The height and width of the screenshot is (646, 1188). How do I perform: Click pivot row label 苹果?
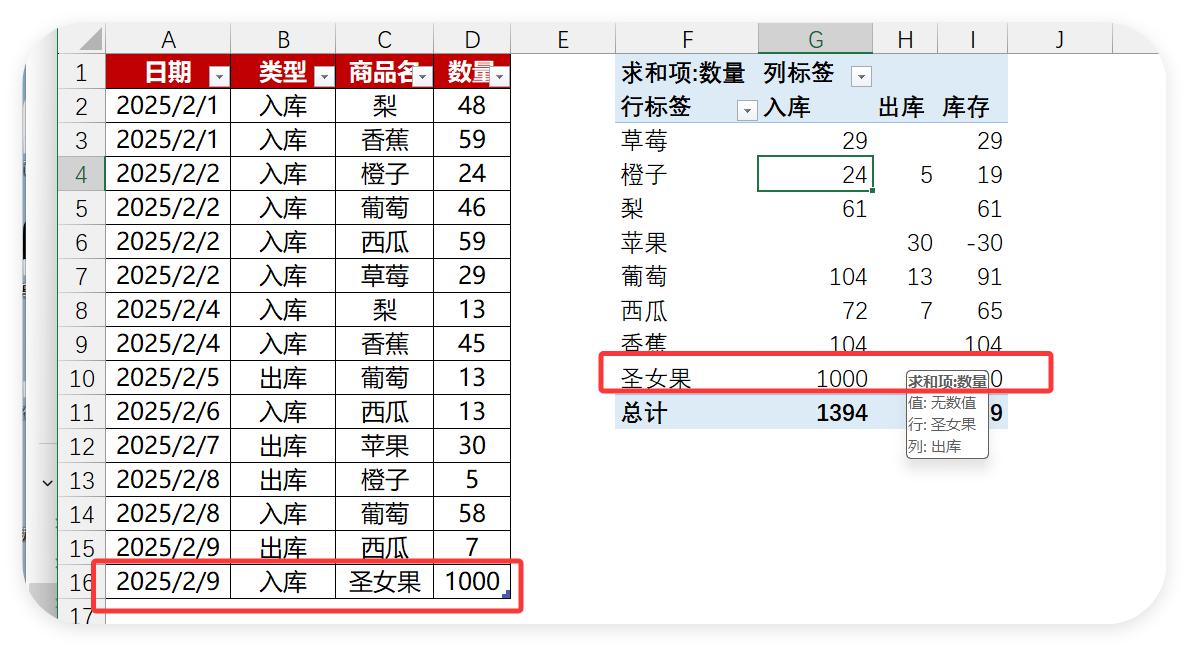645,243
